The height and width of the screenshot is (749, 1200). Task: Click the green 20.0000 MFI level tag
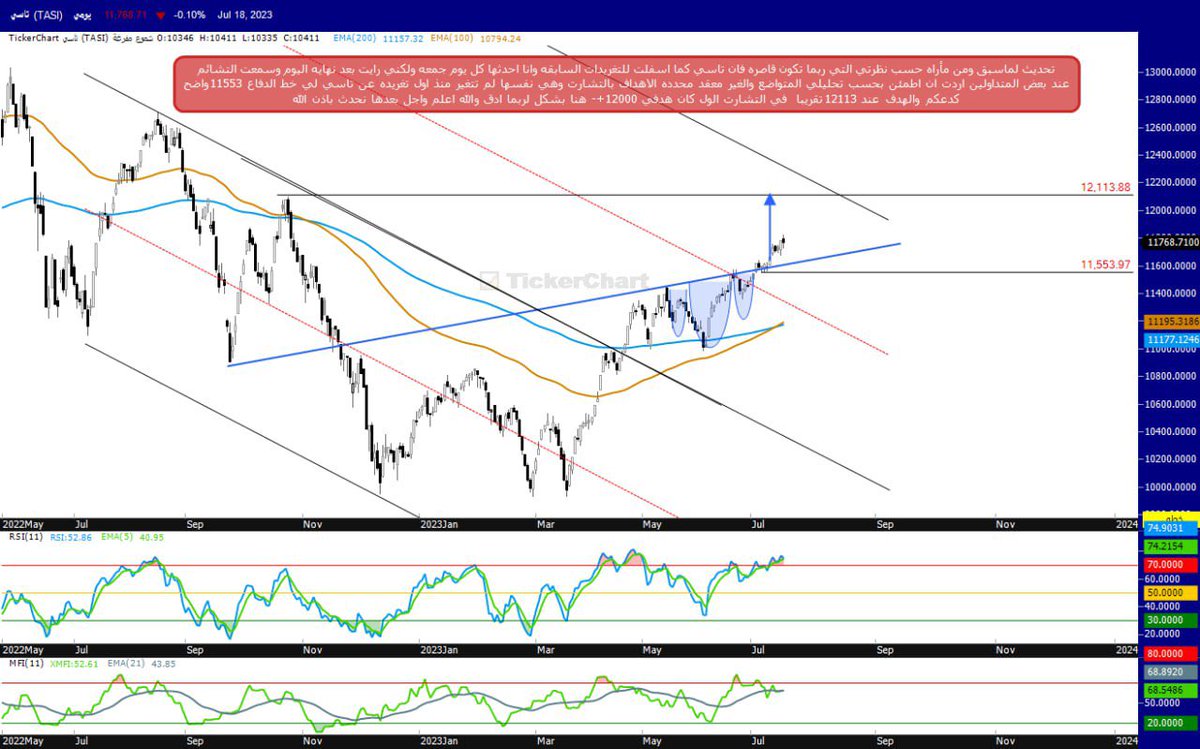(x=1169, y=723)
